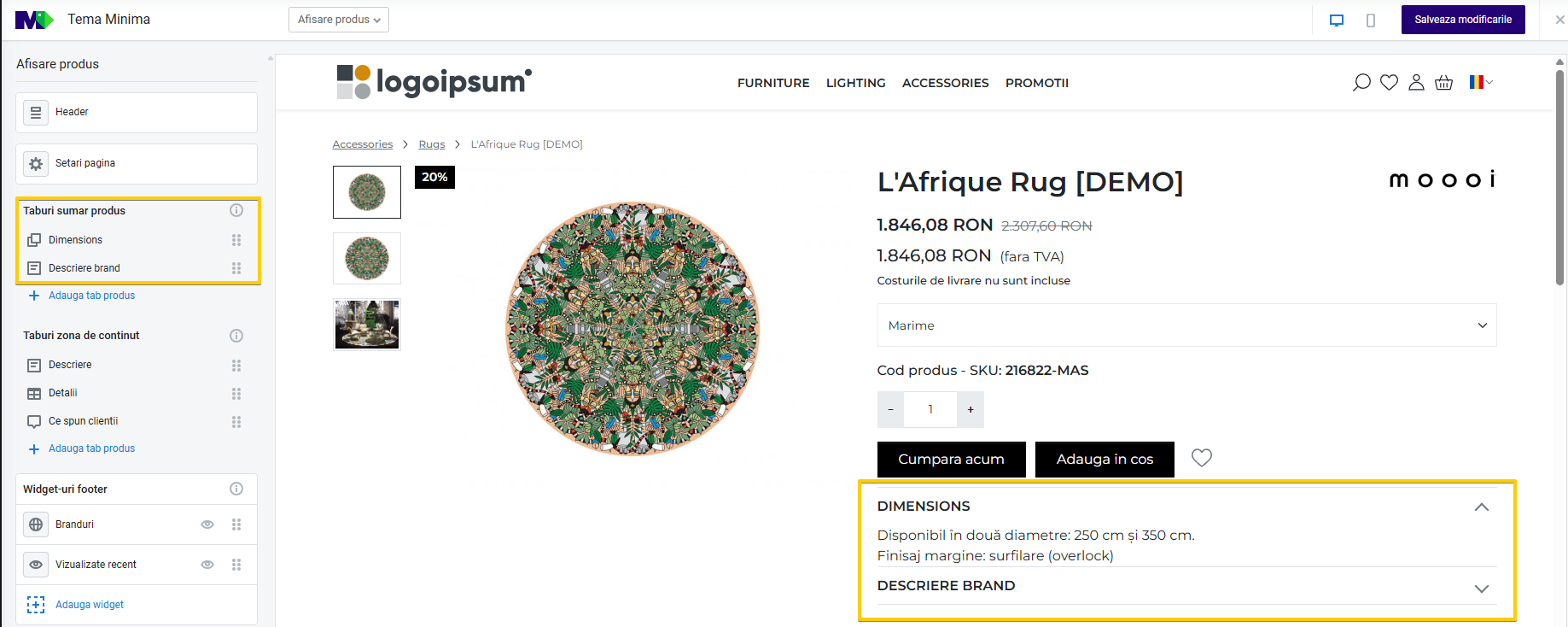Open the user account icon
Image resolution: width=1568 pixels, height=627 pixels.
pyautogui.click(x=1416, y=82)
